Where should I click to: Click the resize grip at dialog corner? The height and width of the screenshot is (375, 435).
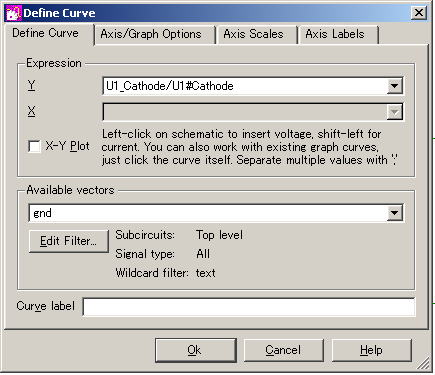[423, 364]
